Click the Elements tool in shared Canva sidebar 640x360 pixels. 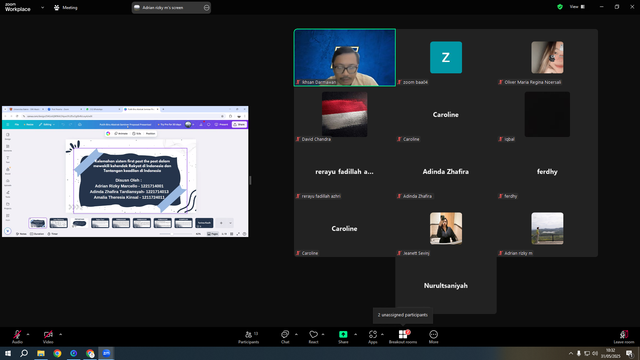(x=7, y=148)
